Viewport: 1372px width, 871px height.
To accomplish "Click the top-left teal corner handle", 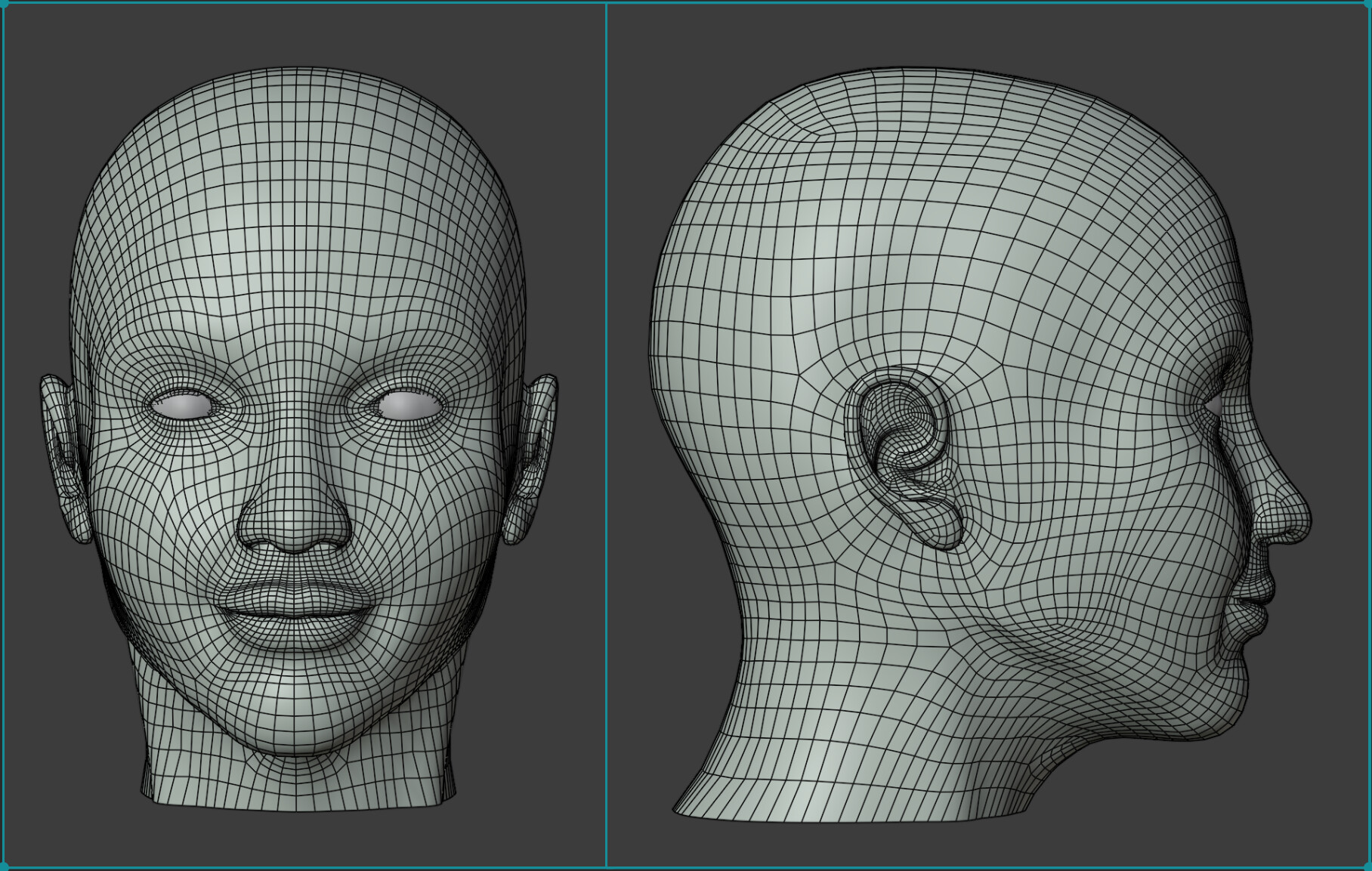I will [6, 6].
